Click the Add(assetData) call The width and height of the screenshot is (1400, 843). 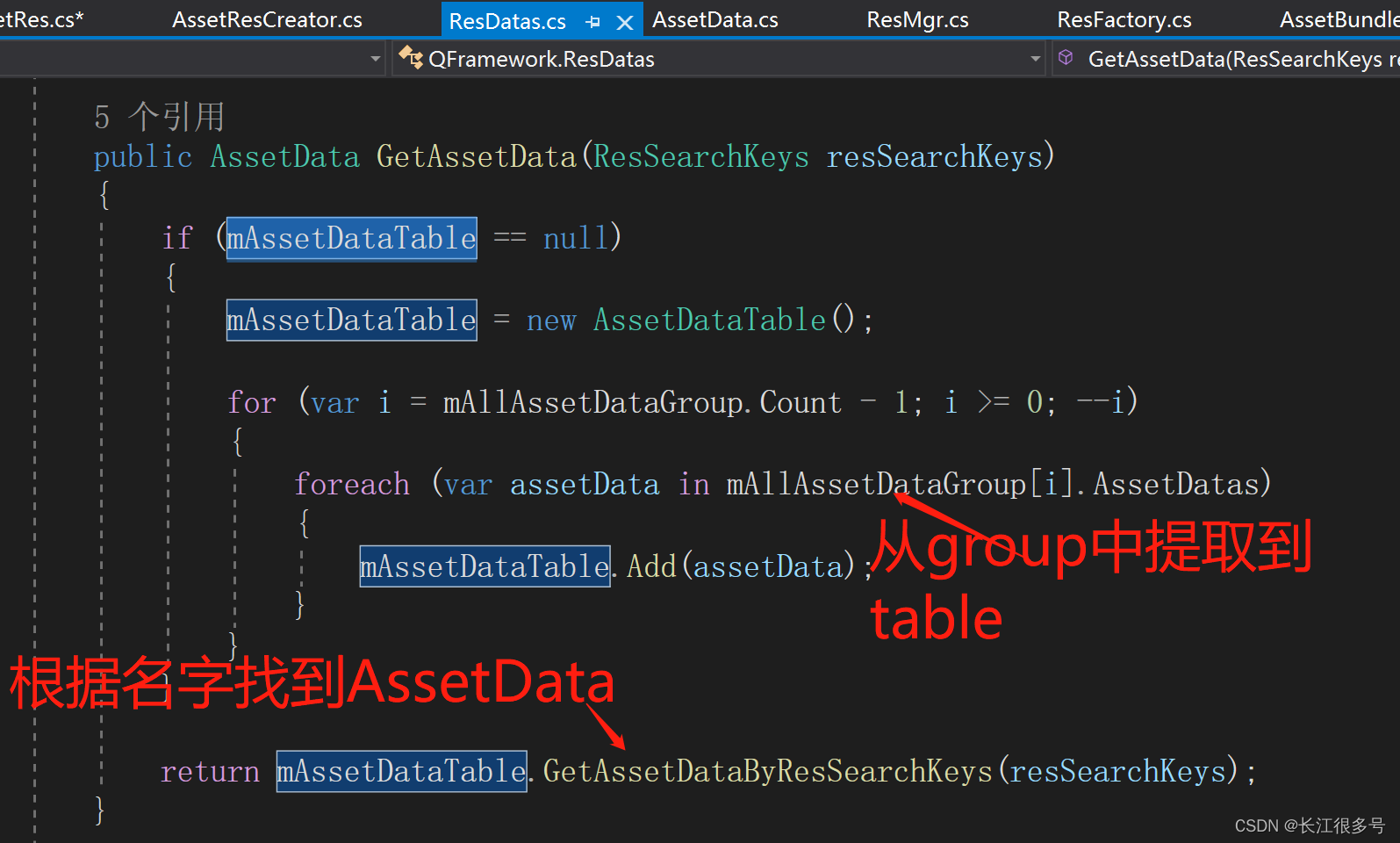coord(740,566)
